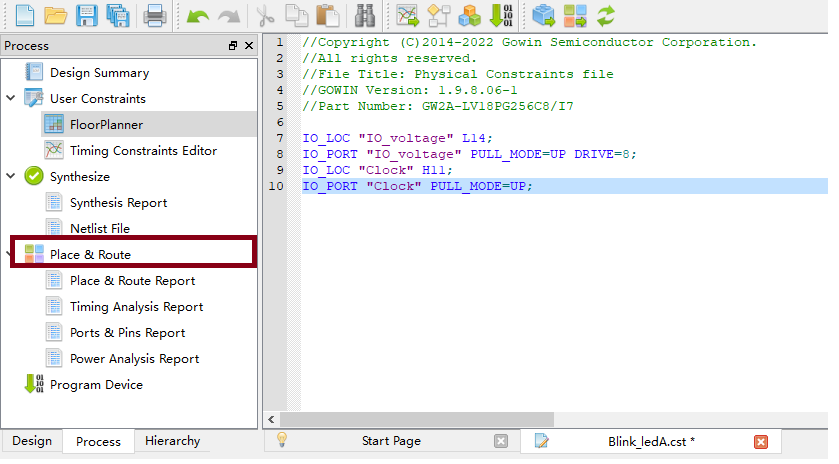Click the Design Summary icon
The height and width of the screenshot is (464, 839).
point(34,72)
